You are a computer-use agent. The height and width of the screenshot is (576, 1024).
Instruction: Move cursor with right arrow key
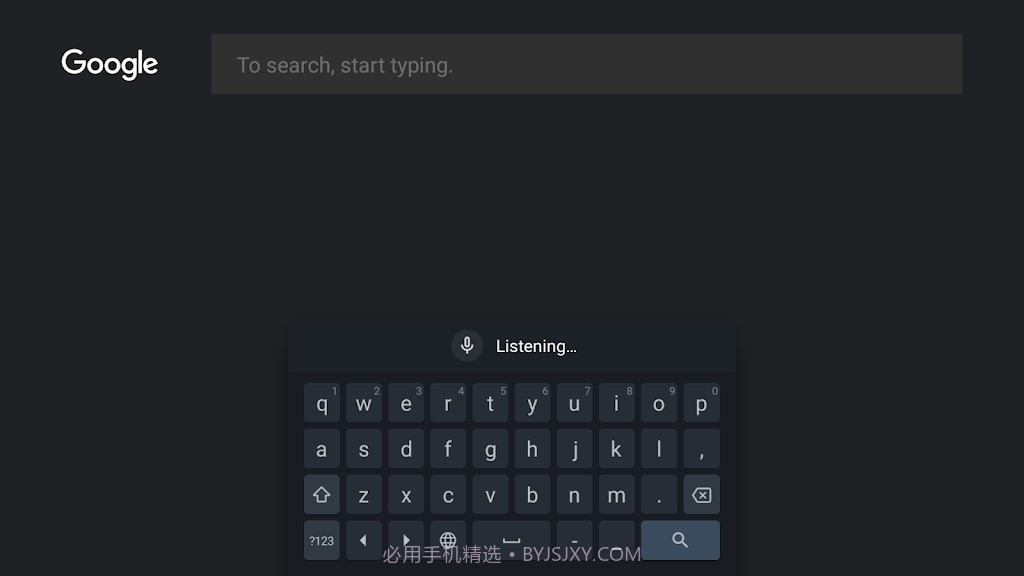tap(406, 540)
